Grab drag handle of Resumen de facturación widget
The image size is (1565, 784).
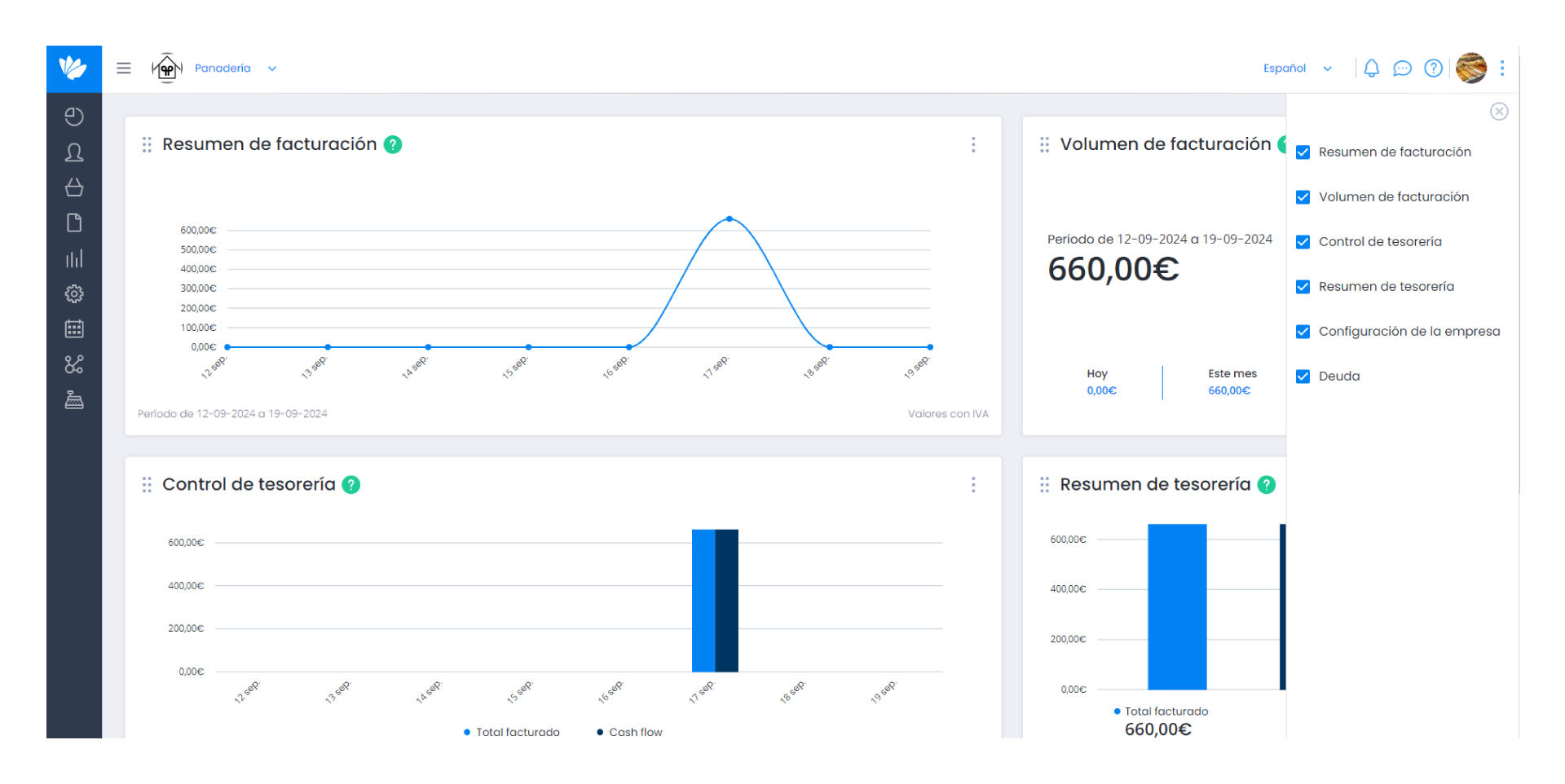pyautogui.click(x=147, y=144)
